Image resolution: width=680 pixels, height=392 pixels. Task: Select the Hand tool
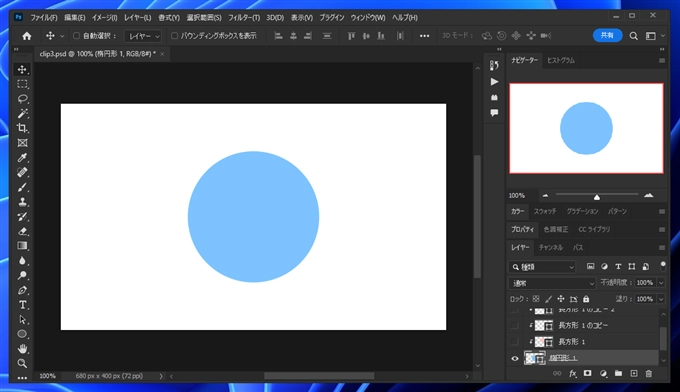pyautogui.click(x=22, y=349)
